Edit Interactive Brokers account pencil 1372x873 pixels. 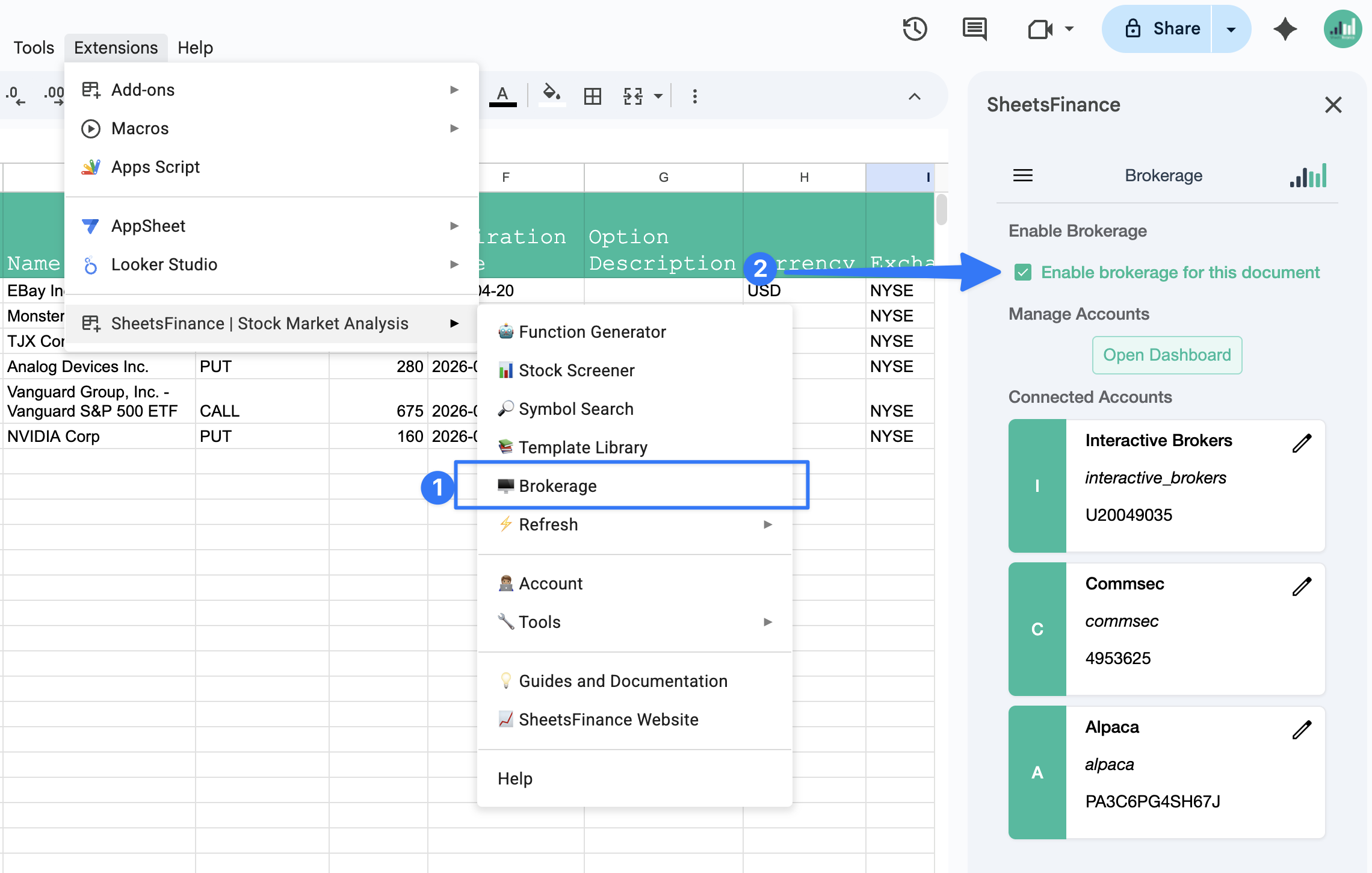pyautogui.click(x=1302, y=443)
